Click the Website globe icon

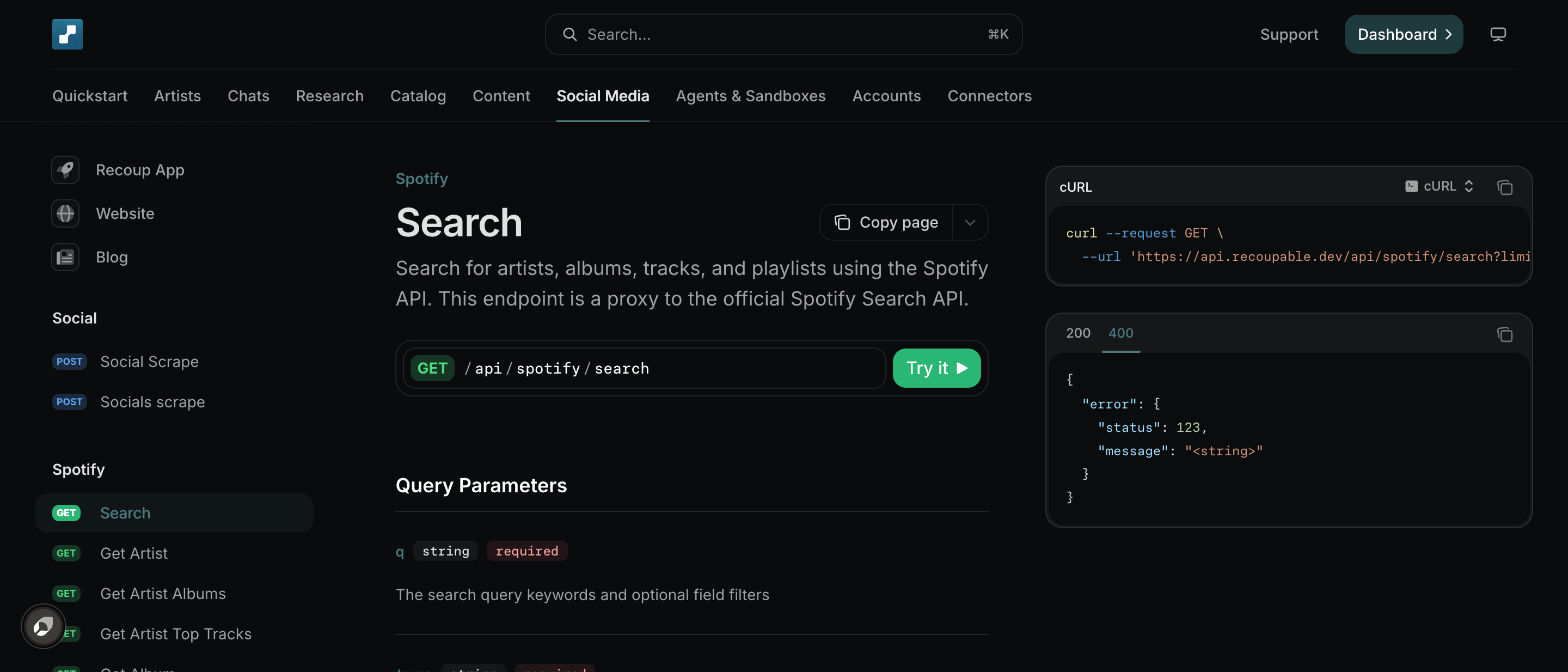click(x=65, y=213)
